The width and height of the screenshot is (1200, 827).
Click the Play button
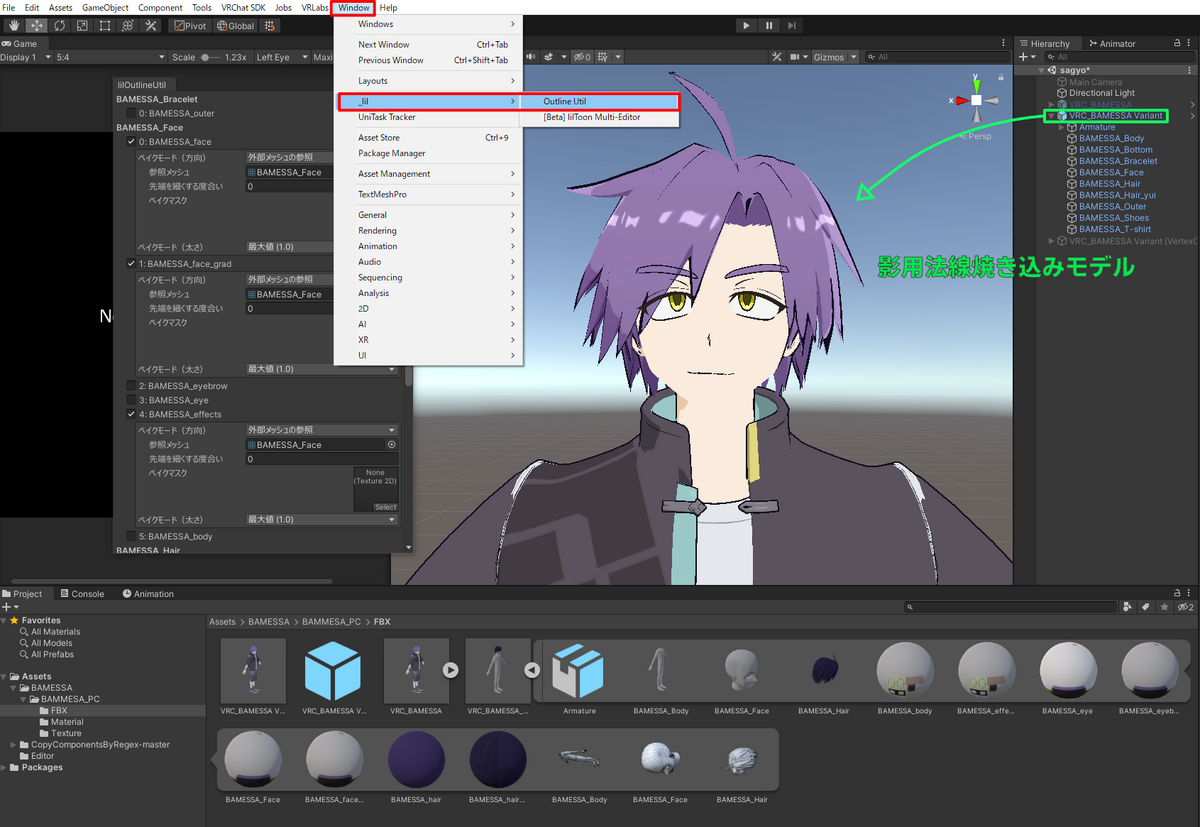(x=746, y=25)
